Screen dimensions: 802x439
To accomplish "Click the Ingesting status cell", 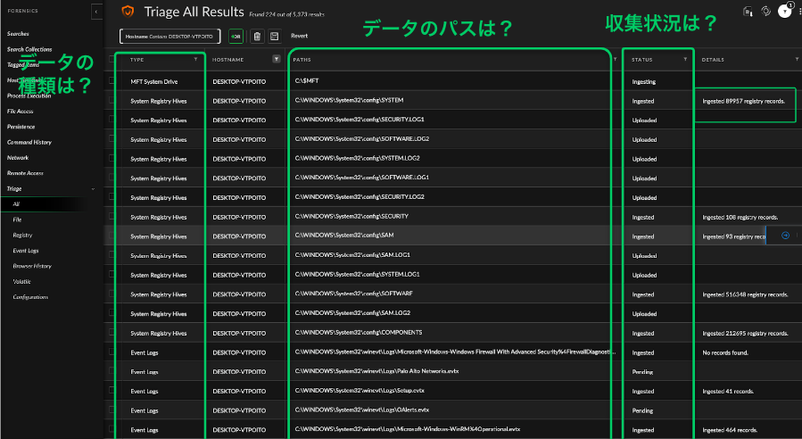I will (643, 81).
